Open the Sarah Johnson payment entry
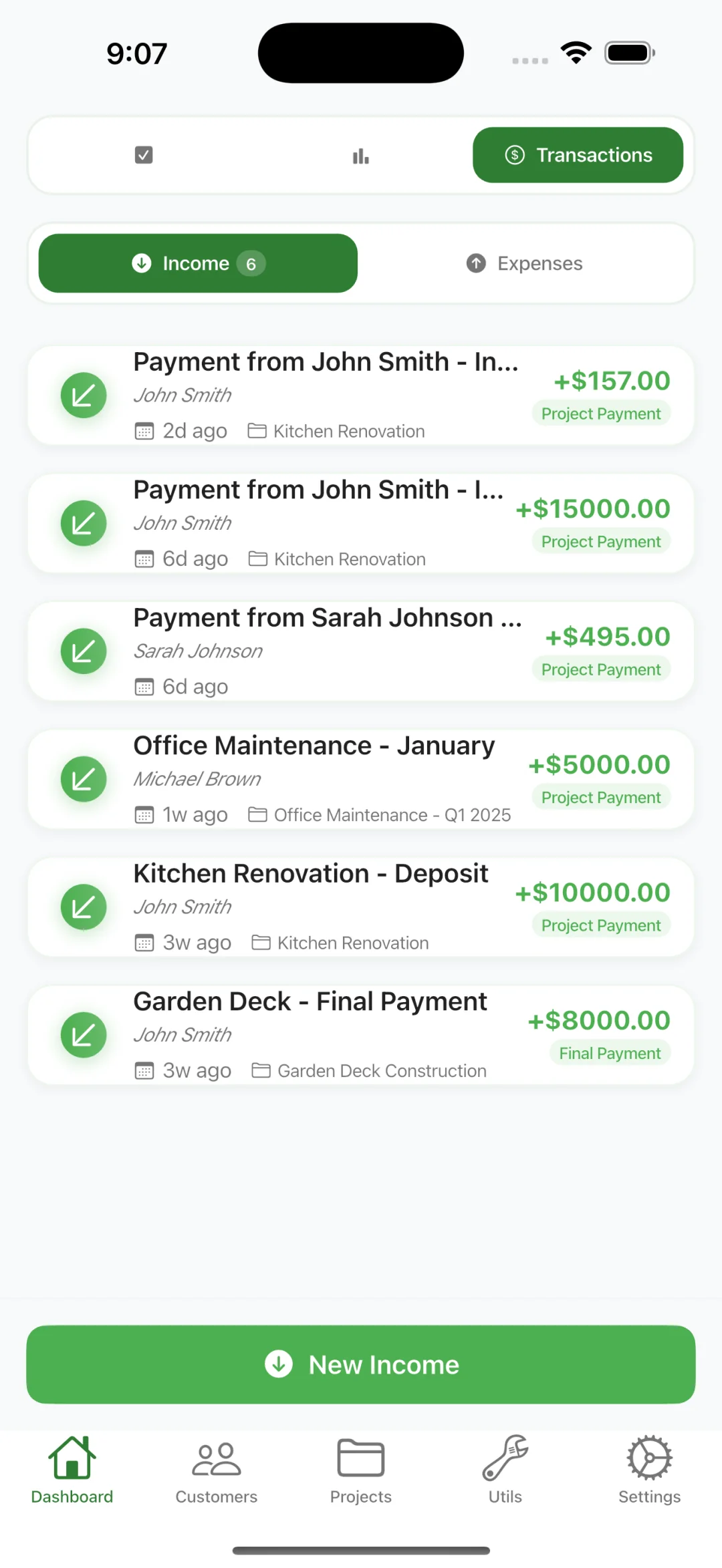The height and width of the screenshot is (1568, 722). (361, 651)
